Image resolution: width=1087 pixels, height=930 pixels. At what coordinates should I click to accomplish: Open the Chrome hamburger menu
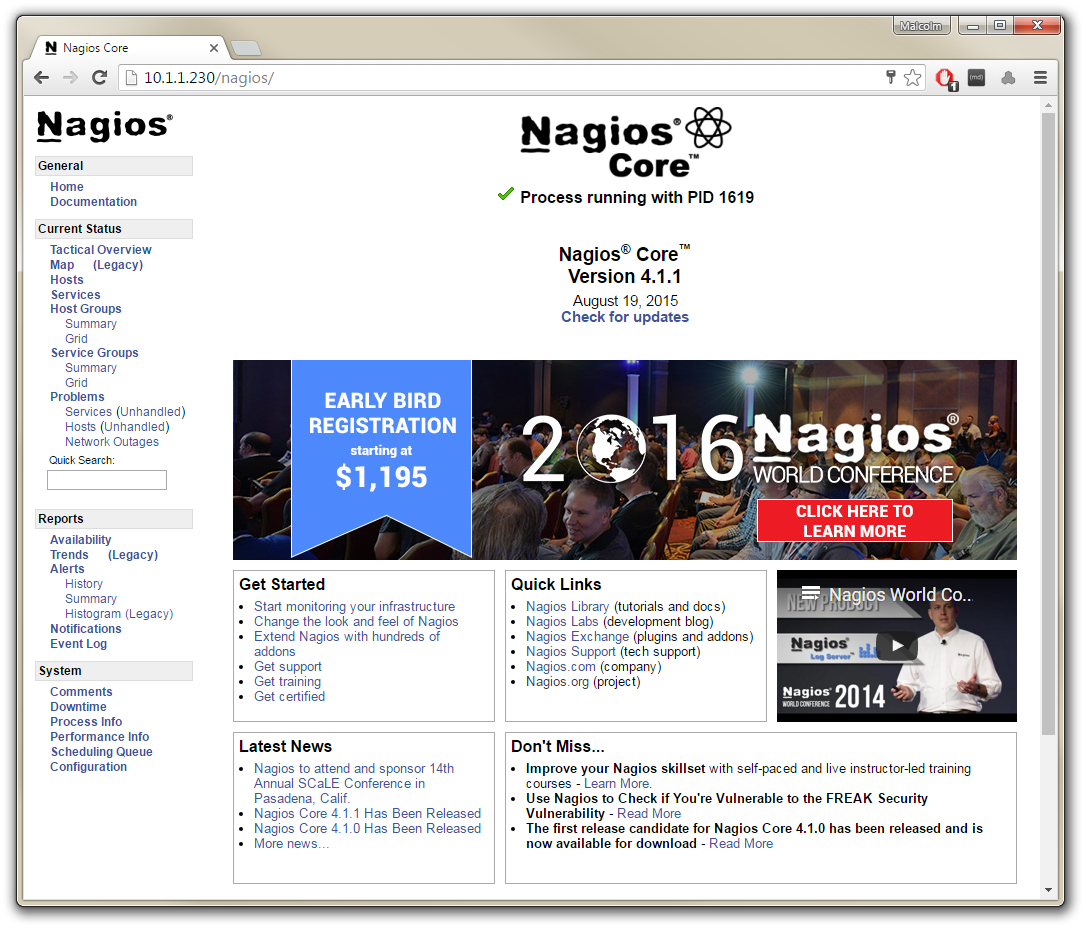pyautogui.click(x=1040, y=76)
